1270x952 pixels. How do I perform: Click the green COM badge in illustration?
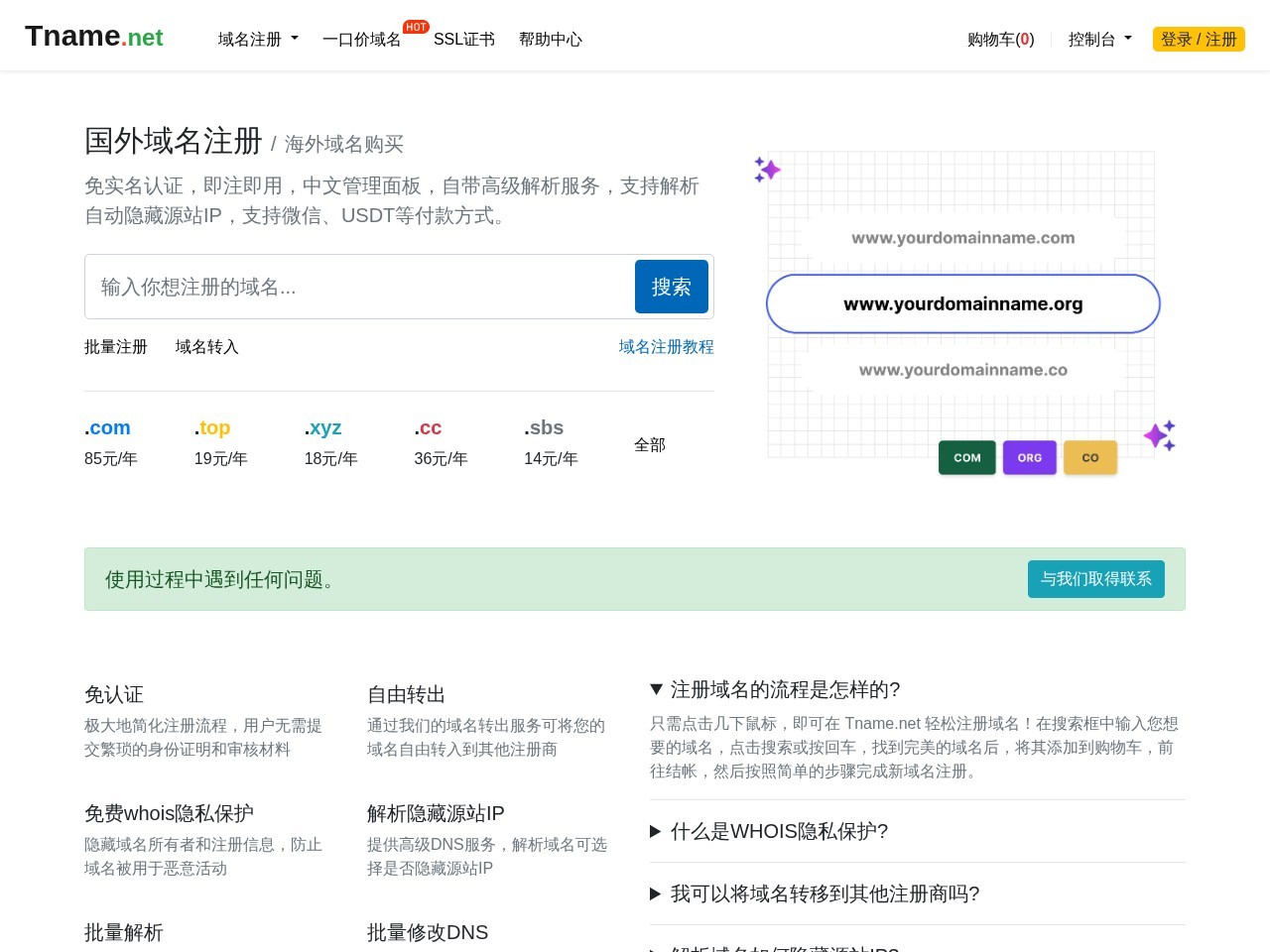(967, 458)
